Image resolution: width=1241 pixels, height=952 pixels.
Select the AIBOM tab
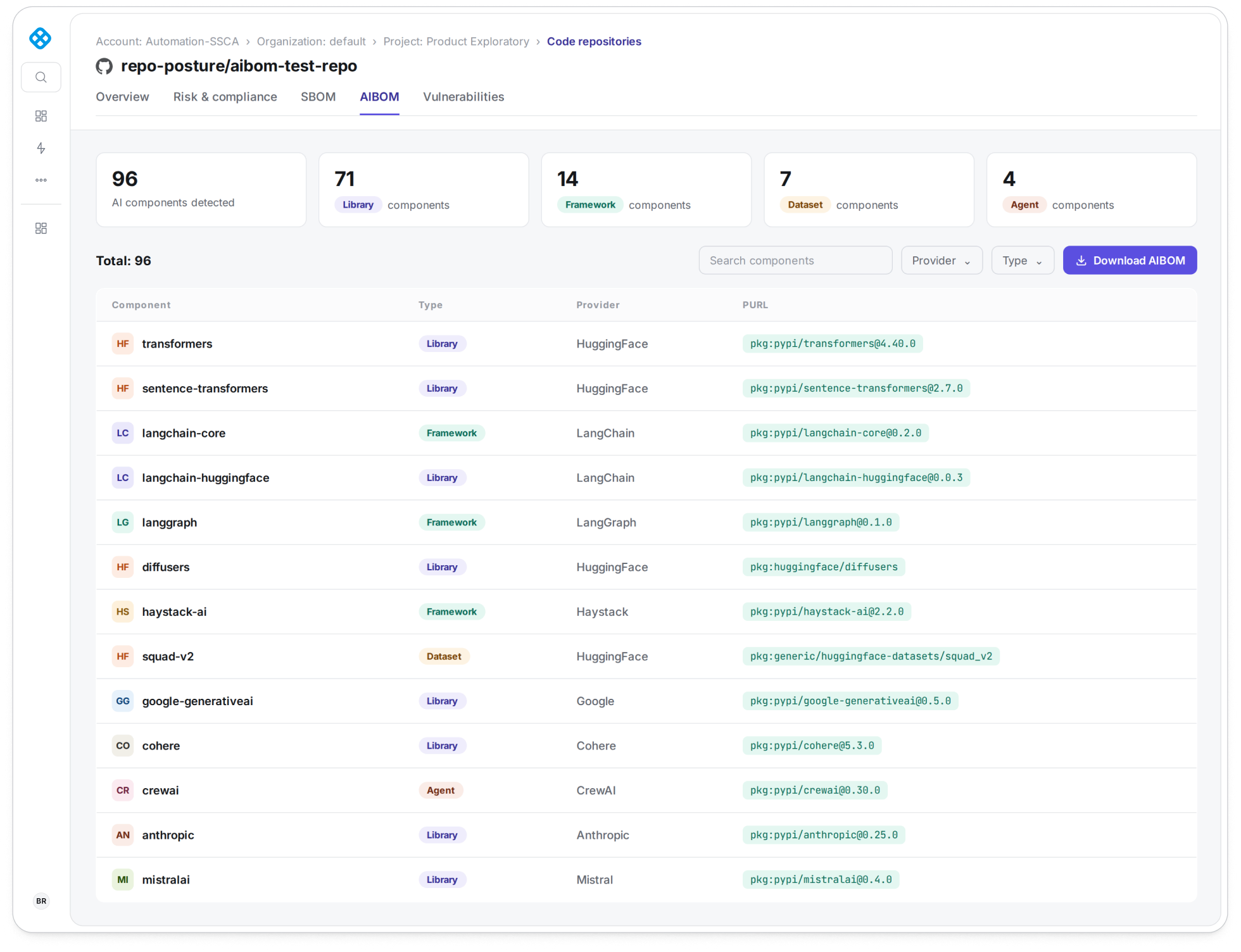click(379, 97)
